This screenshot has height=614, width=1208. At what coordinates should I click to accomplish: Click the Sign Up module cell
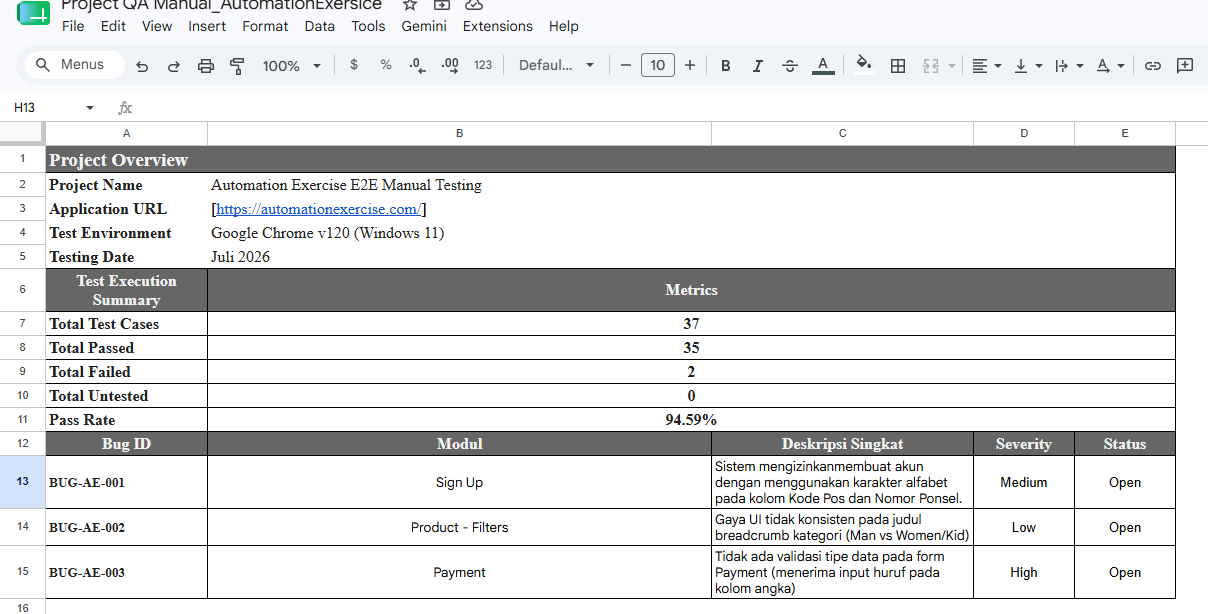coord(459,482)
